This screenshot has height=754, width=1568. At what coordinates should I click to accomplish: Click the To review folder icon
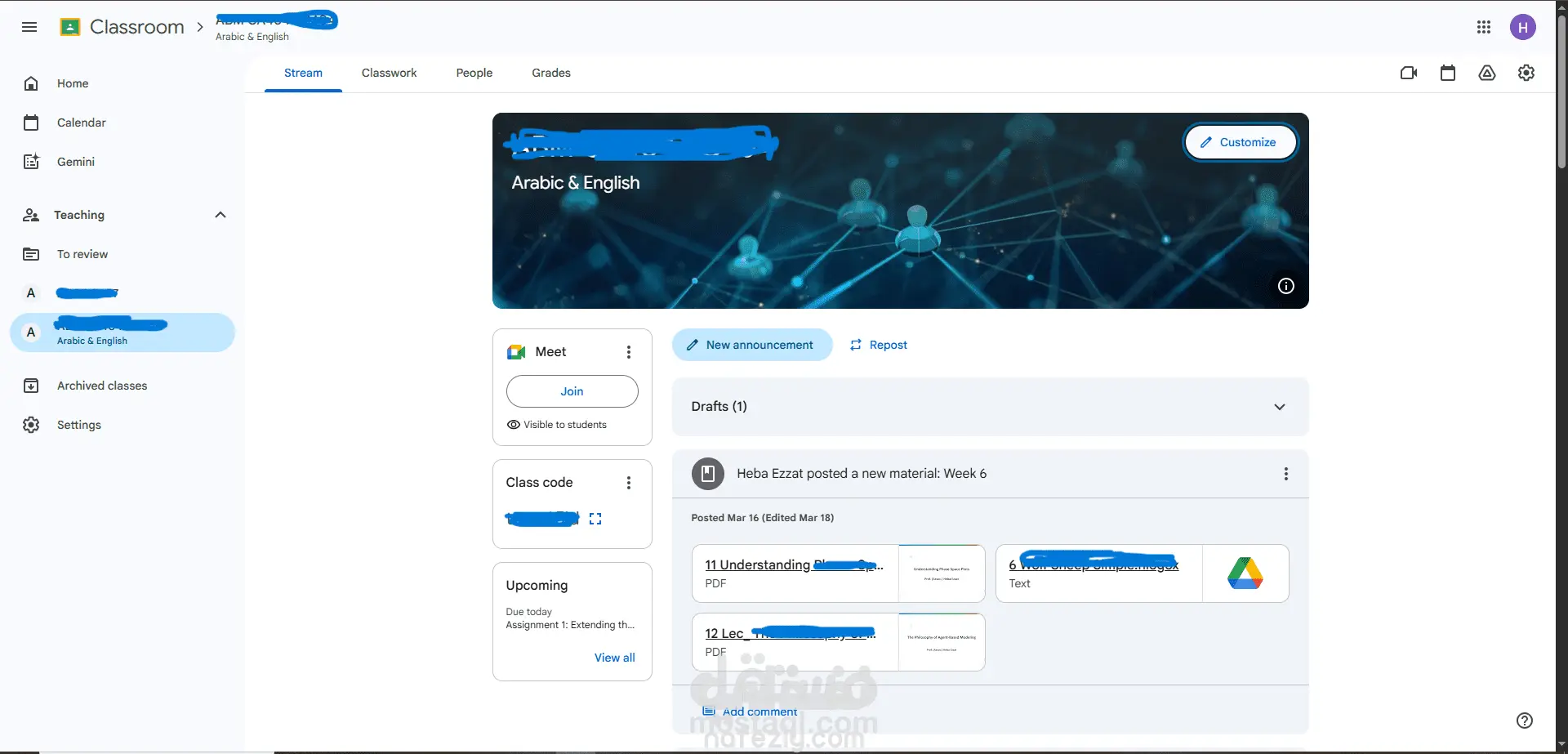click(31, 254)
